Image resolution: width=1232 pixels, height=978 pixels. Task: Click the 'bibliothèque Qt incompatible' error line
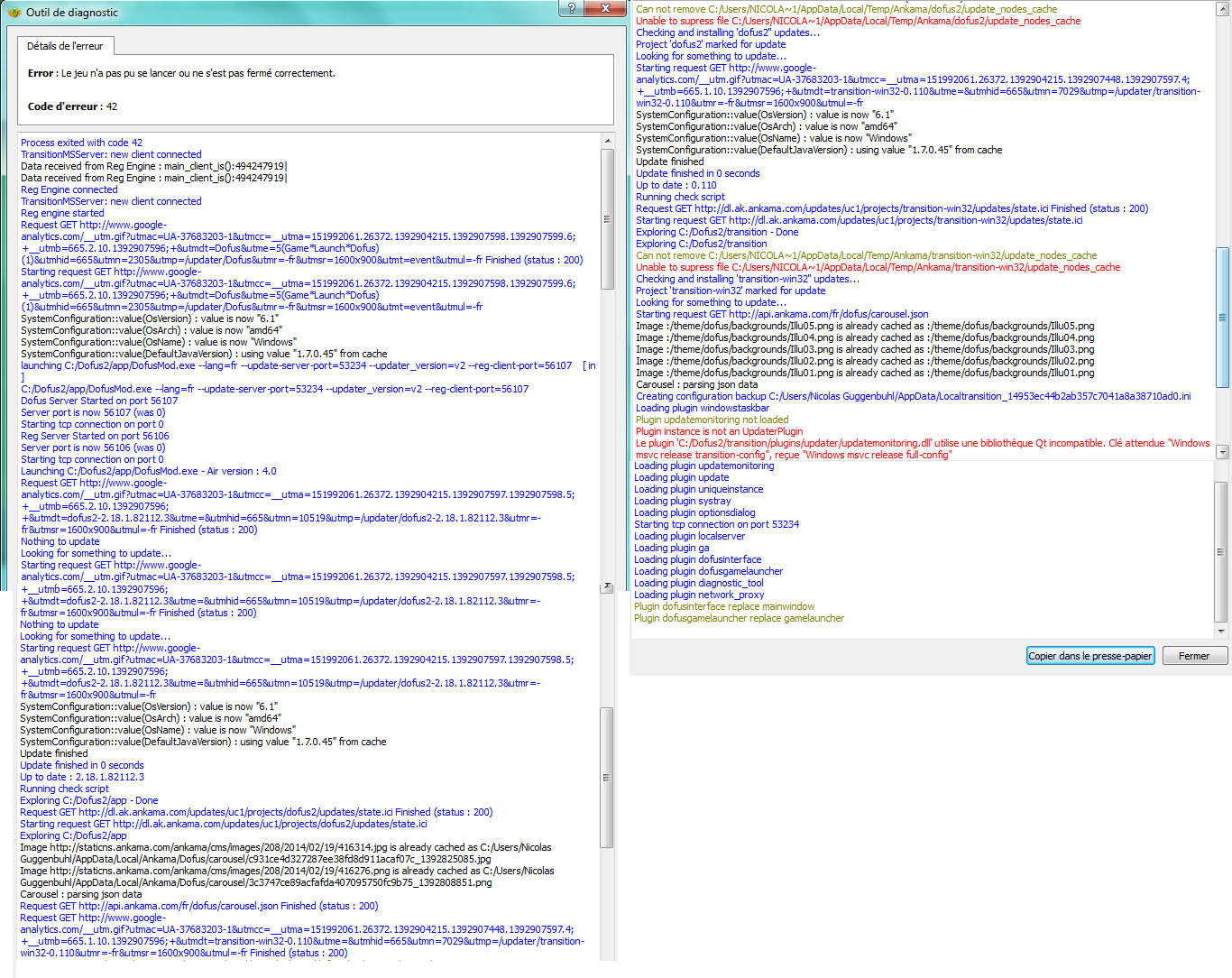(923, 448)
